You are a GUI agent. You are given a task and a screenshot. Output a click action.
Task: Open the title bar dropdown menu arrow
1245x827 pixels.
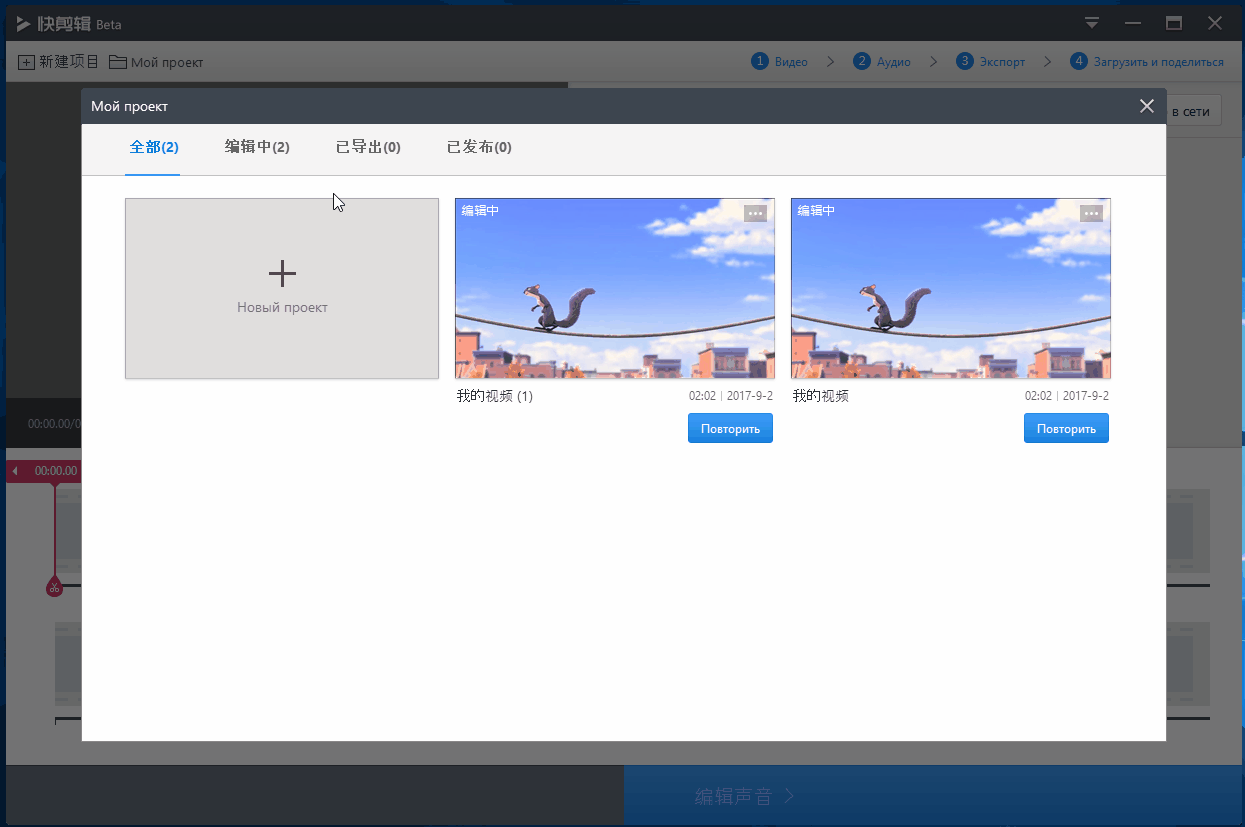tap(1092, 23)
